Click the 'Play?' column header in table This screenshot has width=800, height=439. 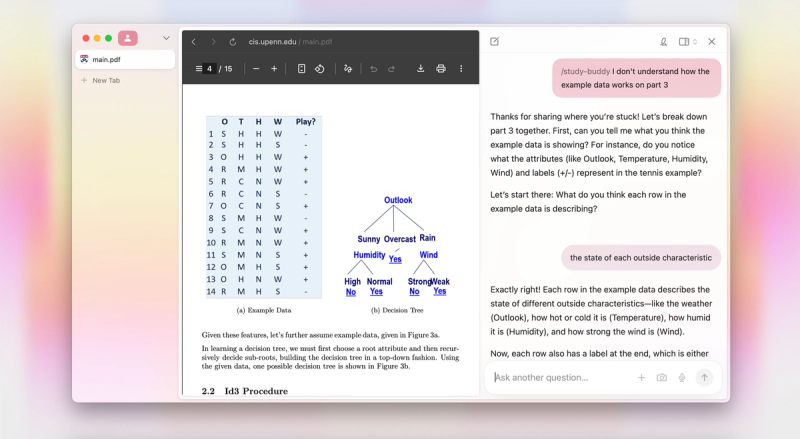point(306,121)
